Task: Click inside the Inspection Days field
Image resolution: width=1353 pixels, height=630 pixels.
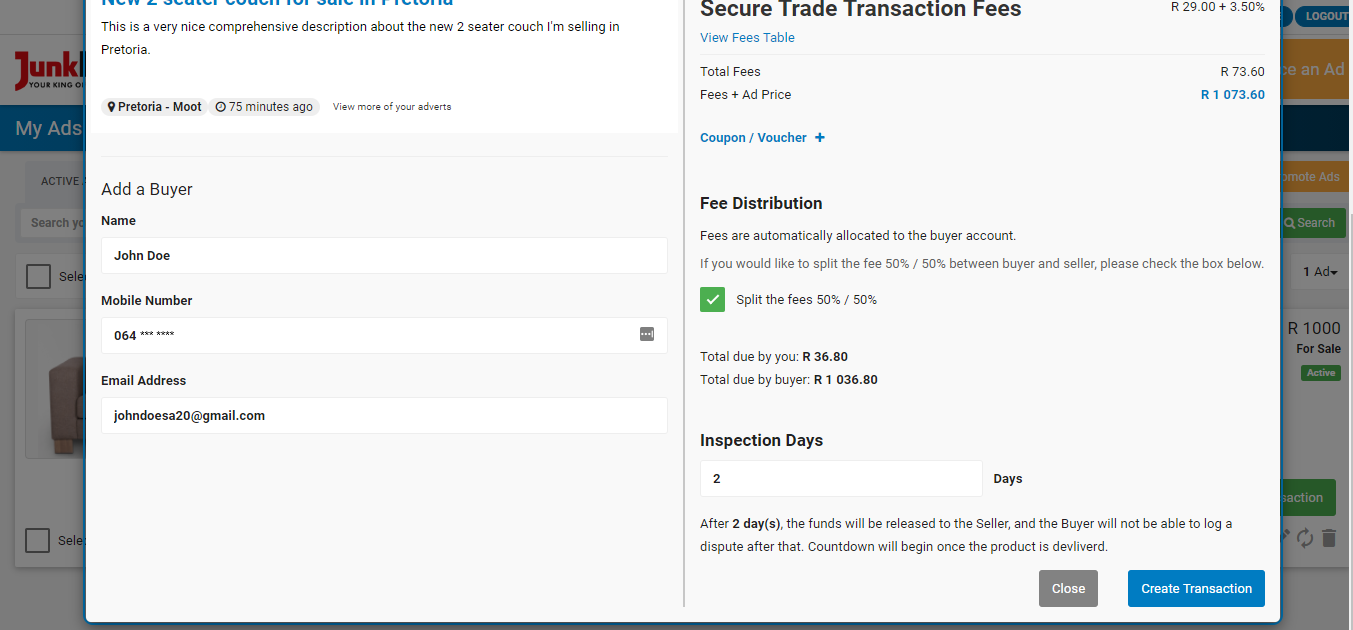Action: tap(840, 478)
